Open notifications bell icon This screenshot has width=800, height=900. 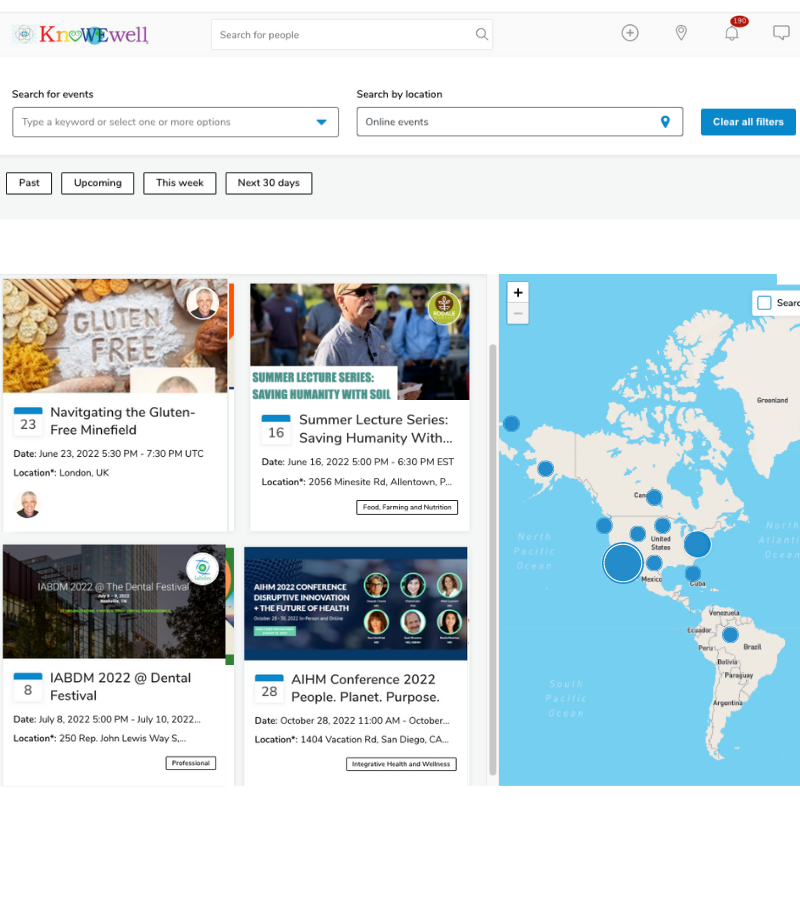pos(732,33)
